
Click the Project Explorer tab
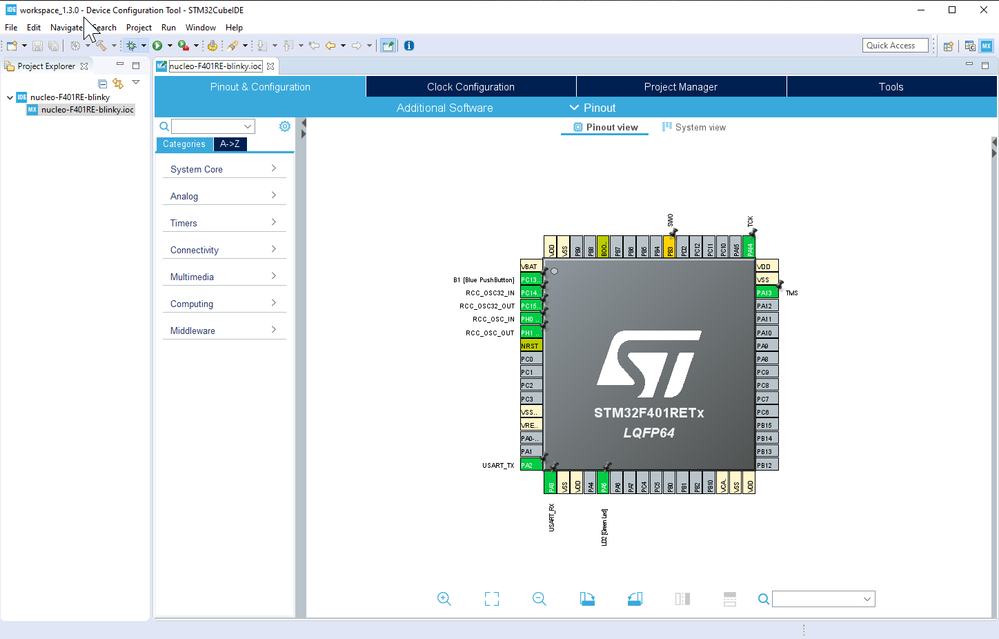(x=47, y=66)
